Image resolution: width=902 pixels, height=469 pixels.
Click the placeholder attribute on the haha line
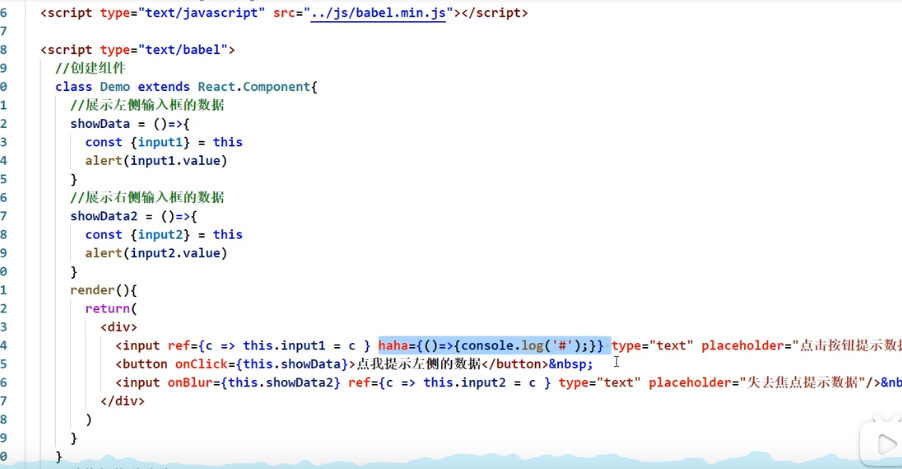[801, 345]
